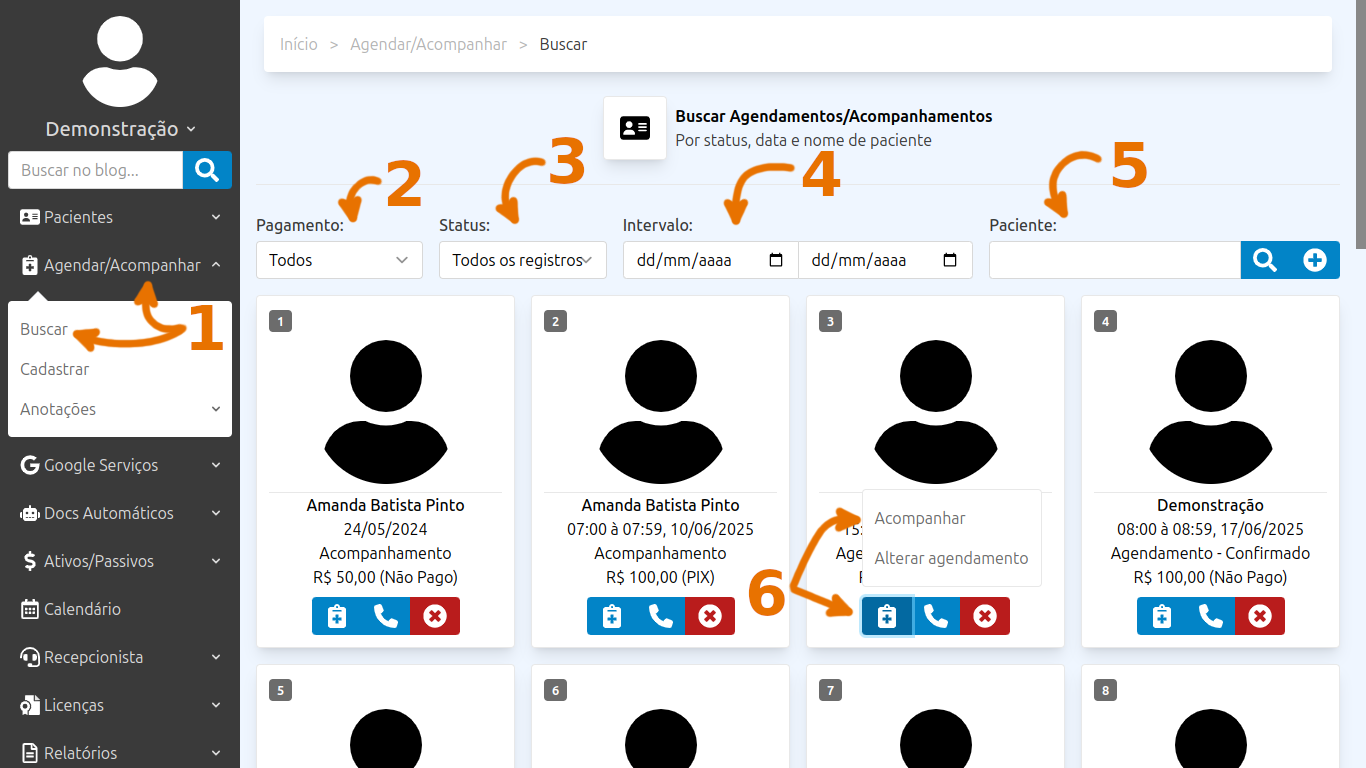The width and height of the screenshot is (1366, 768).
Task: Select Acompanhar from popup menu
Action: pos(920,518)
